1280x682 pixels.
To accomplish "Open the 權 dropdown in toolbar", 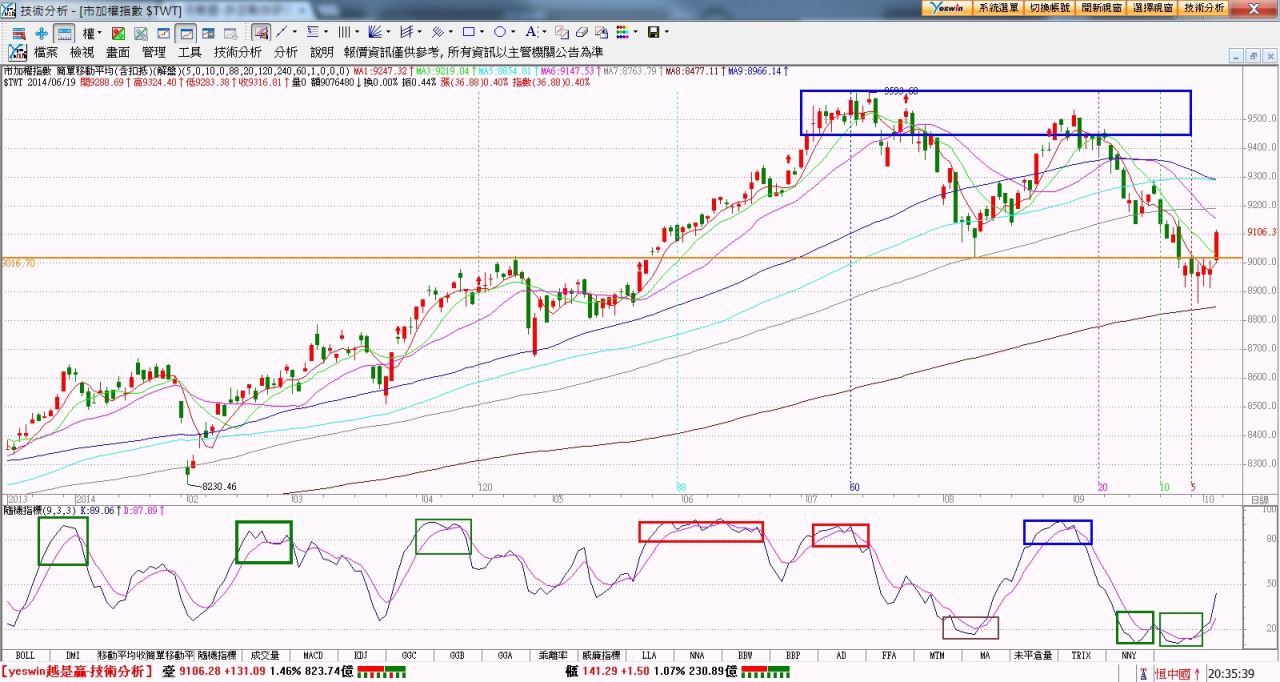I will pos(90,32).
